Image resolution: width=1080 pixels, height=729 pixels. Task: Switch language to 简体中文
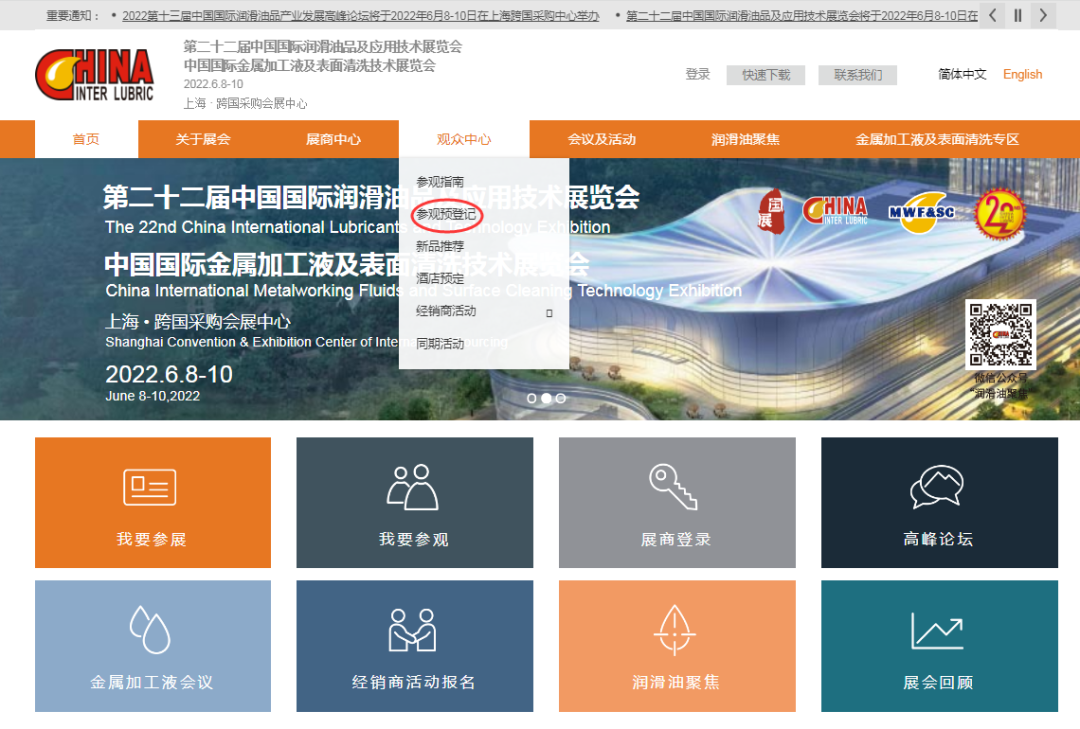coord(962,74)
